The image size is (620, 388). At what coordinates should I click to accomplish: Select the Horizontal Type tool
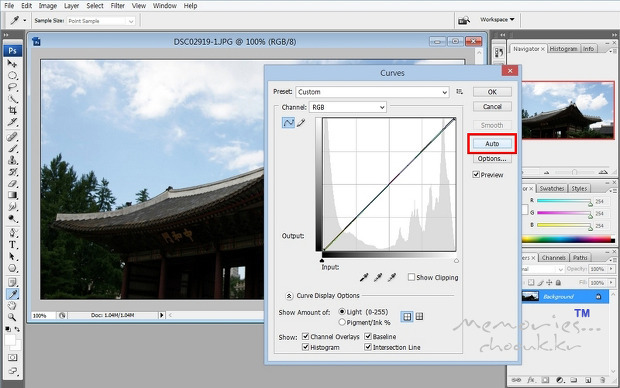pos(12,245)
